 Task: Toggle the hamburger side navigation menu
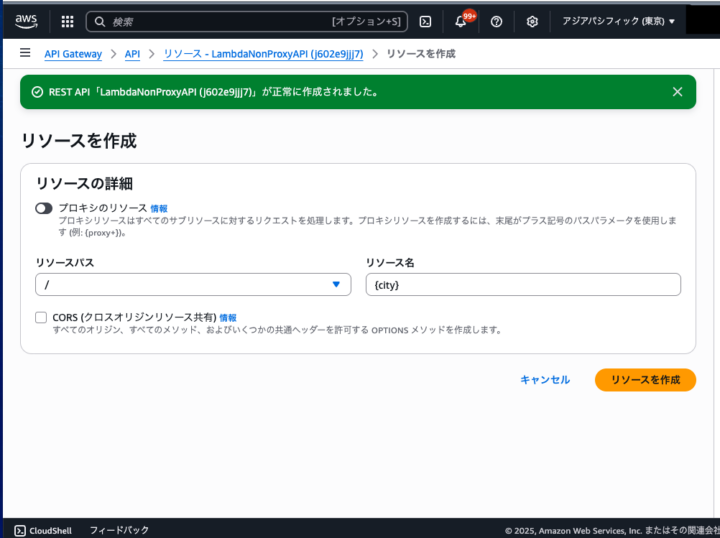[25, 53]
